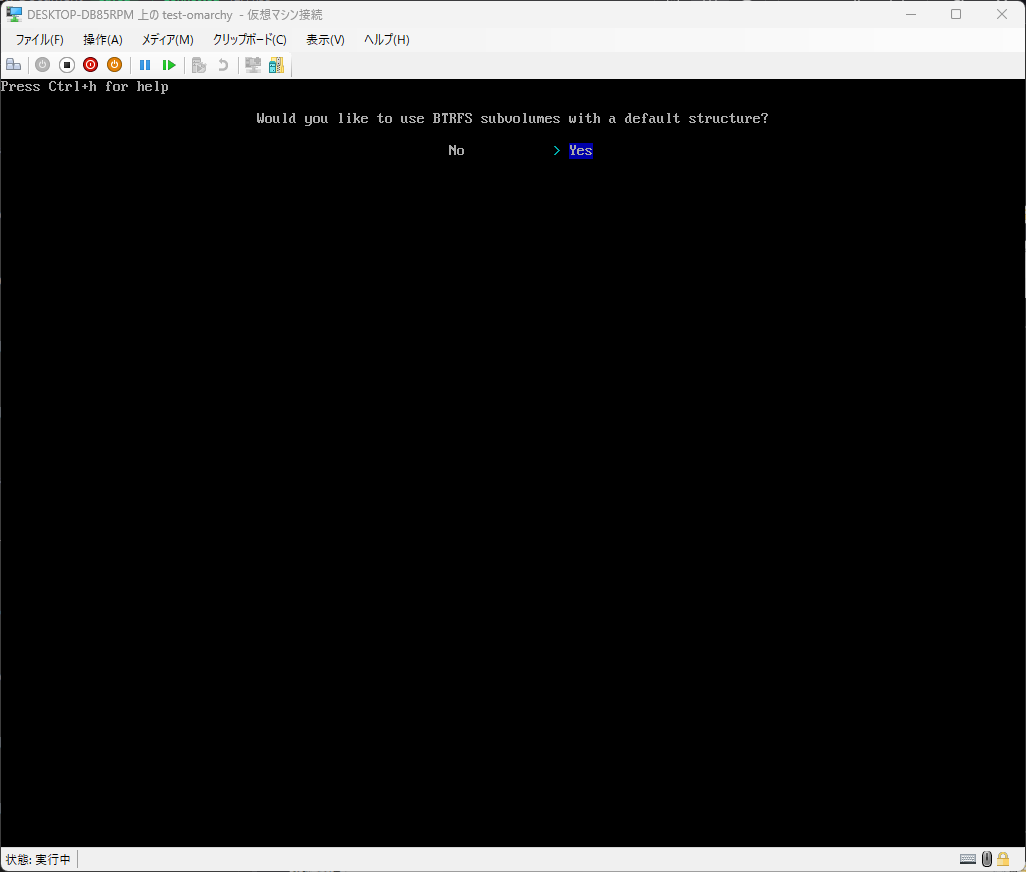Viewport: 1026px width, 872px height.
Task: Click the mouse status icon in the status bar
Action: 987,859
